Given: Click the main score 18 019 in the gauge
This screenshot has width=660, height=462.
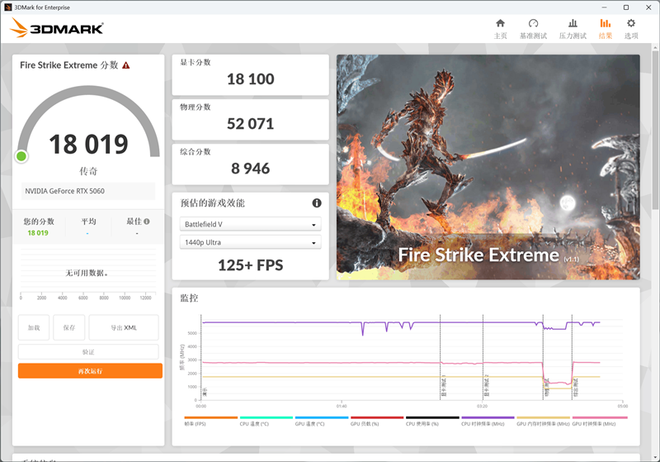Looking at the screenshot, I should [88, 144].
